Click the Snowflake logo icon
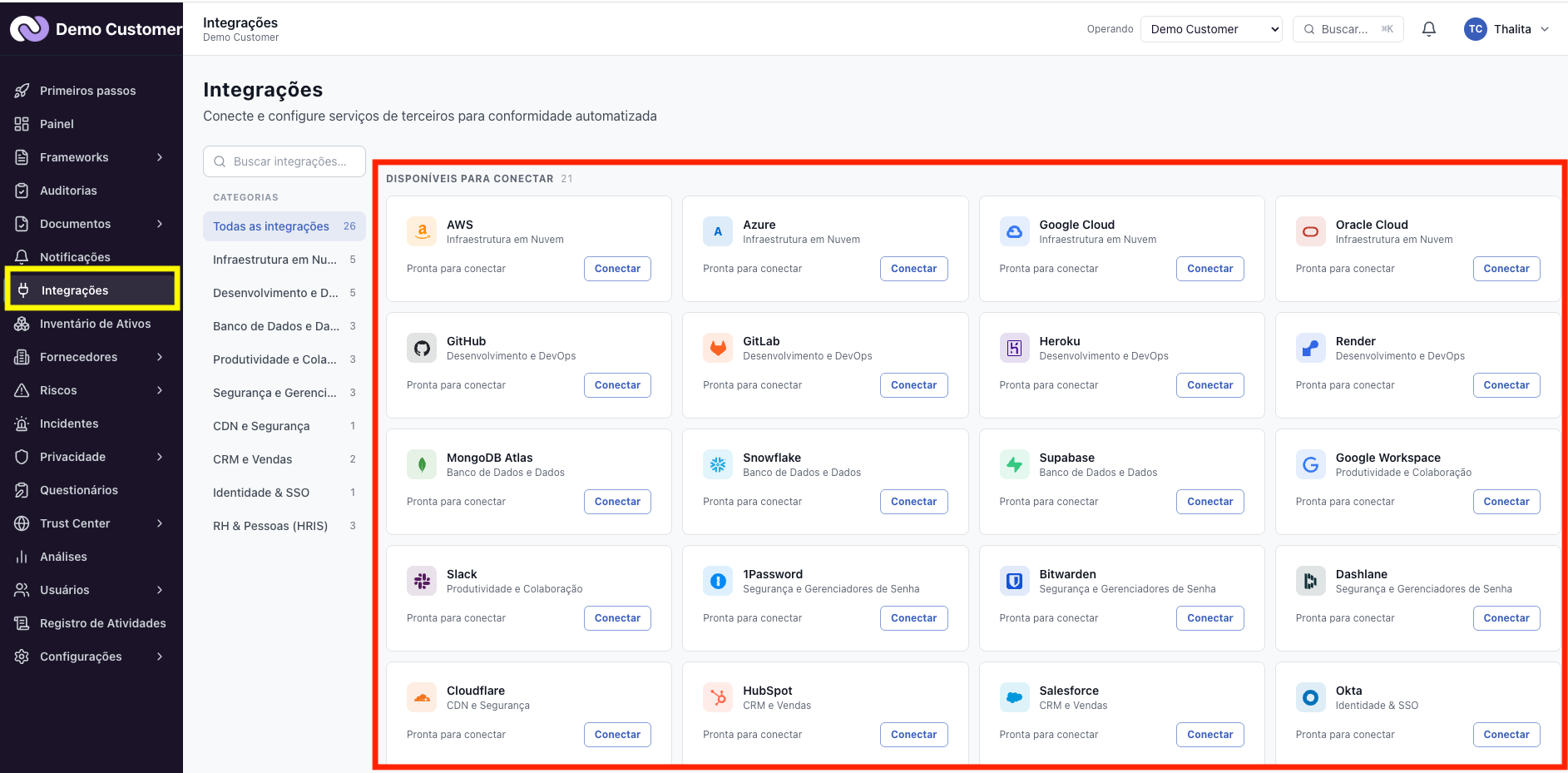 718,464
